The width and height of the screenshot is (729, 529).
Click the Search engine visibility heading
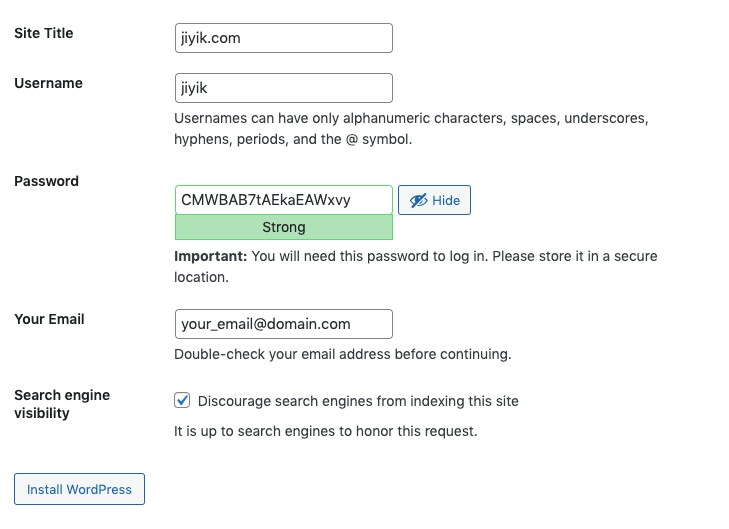(62, 404)
